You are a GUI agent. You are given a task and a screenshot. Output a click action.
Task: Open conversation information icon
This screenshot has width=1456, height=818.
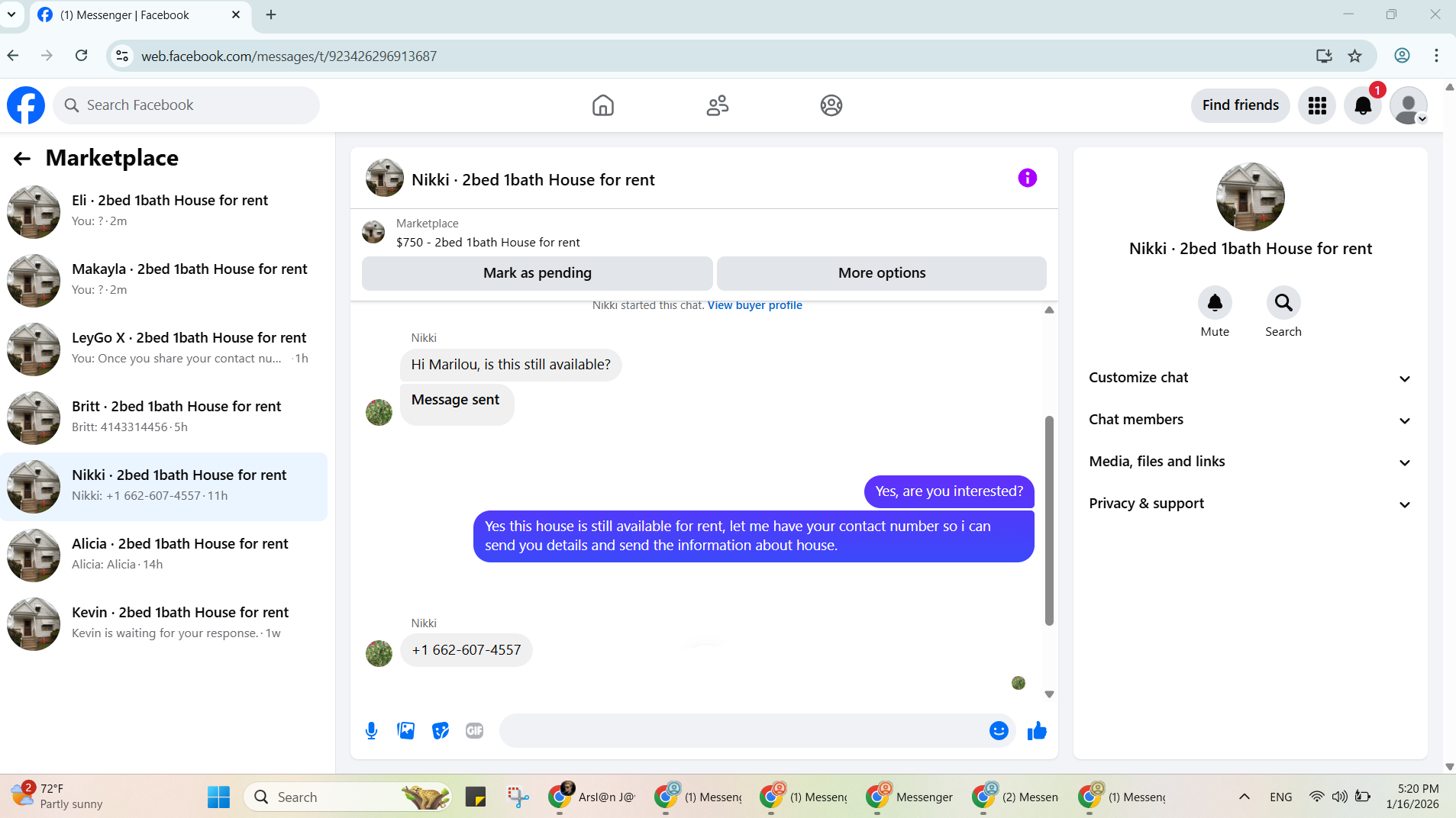[x=1028, y=179]
